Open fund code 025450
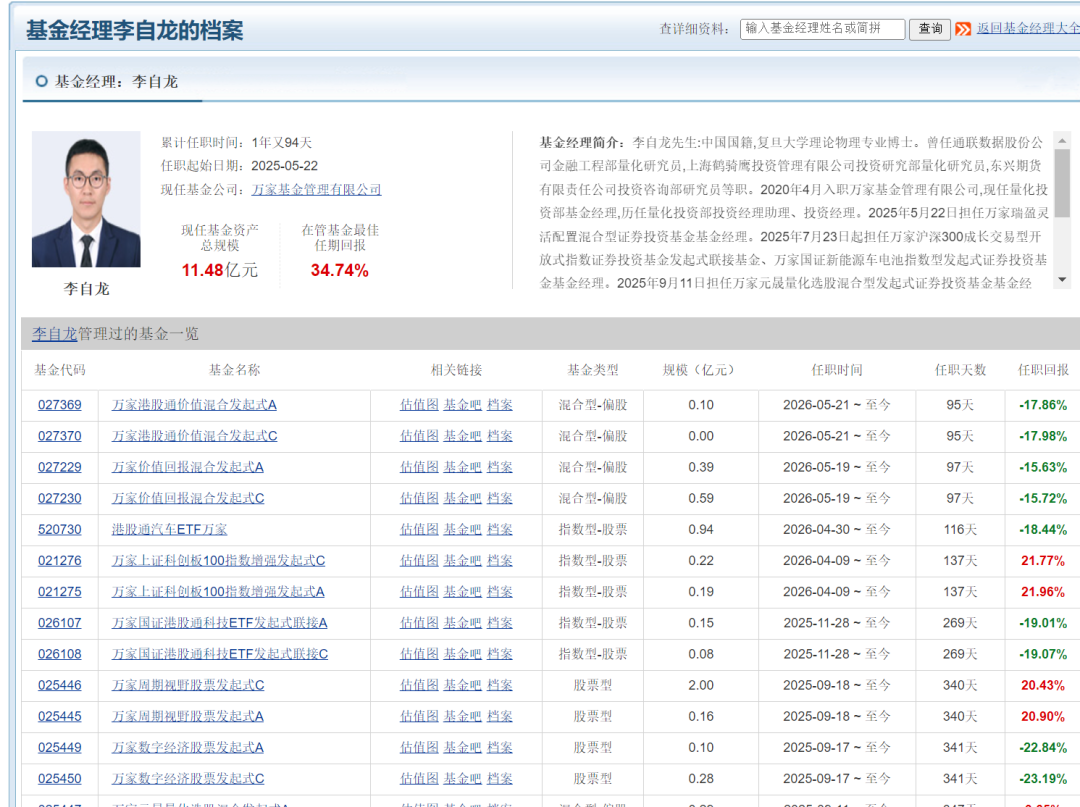 tap(59, 779)
